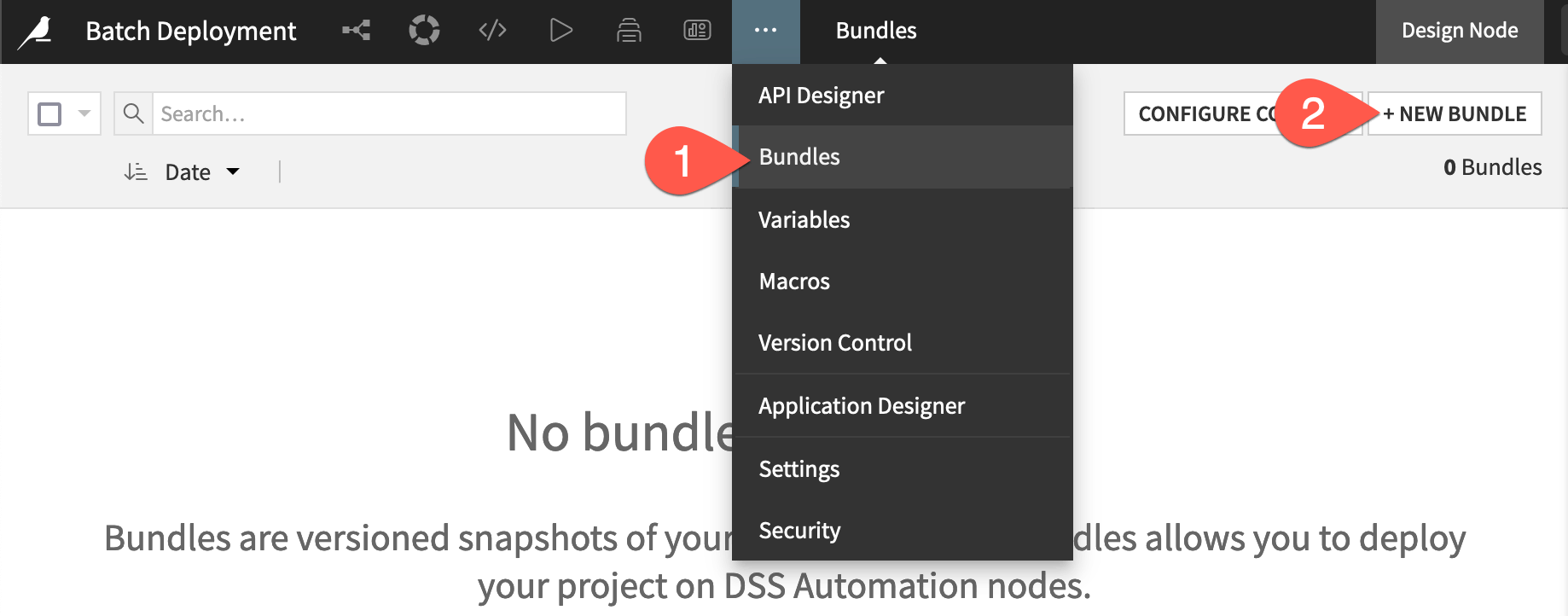Open Application Designer menu entry

tap(903, 405)
